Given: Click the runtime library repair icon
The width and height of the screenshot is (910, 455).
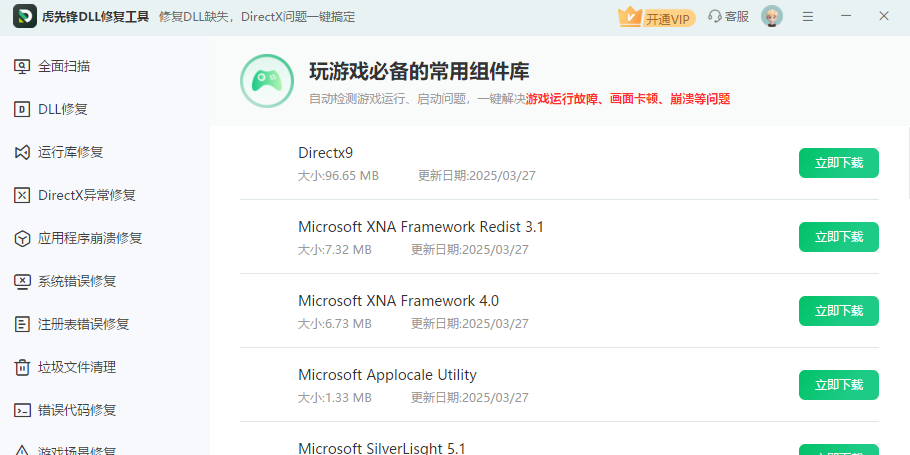Looking at the screenshot, I should (x=21, y=153).
